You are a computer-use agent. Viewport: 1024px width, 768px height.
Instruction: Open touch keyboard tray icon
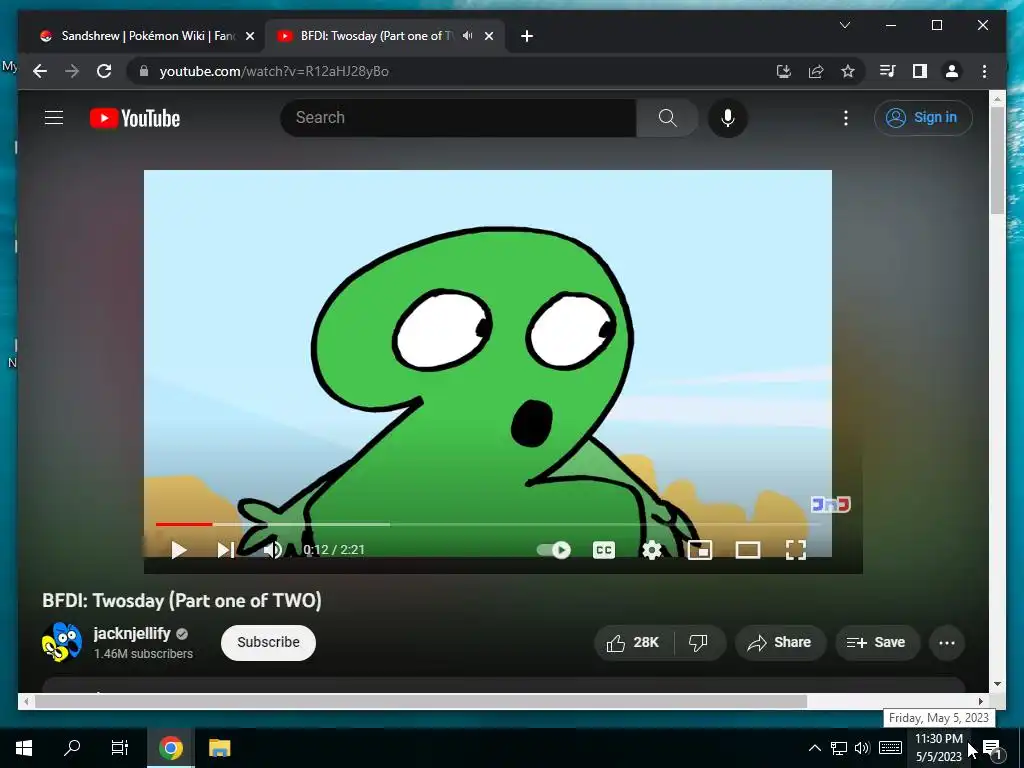coord(890,748)
